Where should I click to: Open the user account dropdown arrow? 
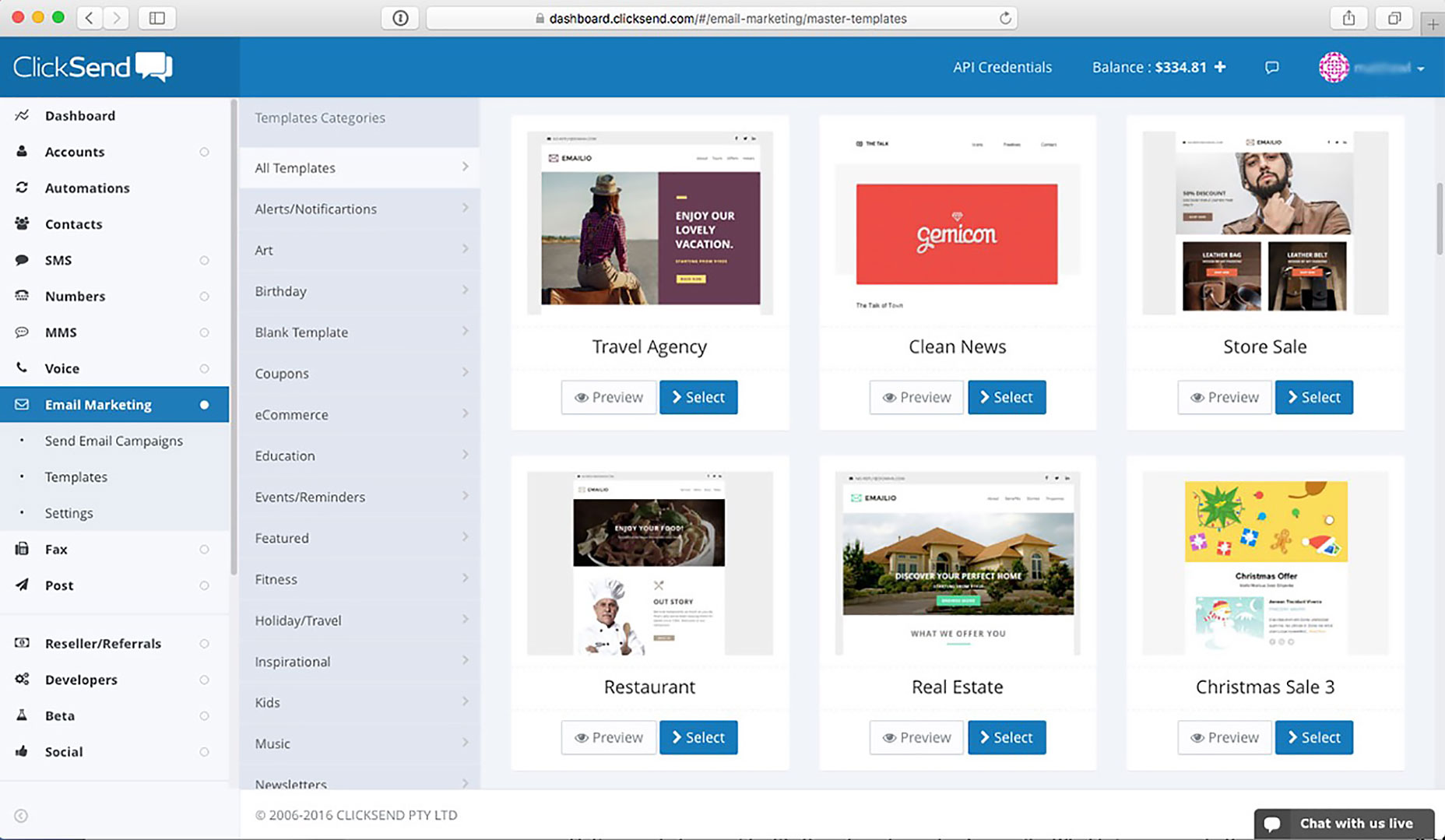pyautogui.click(x=1420, y=69)
